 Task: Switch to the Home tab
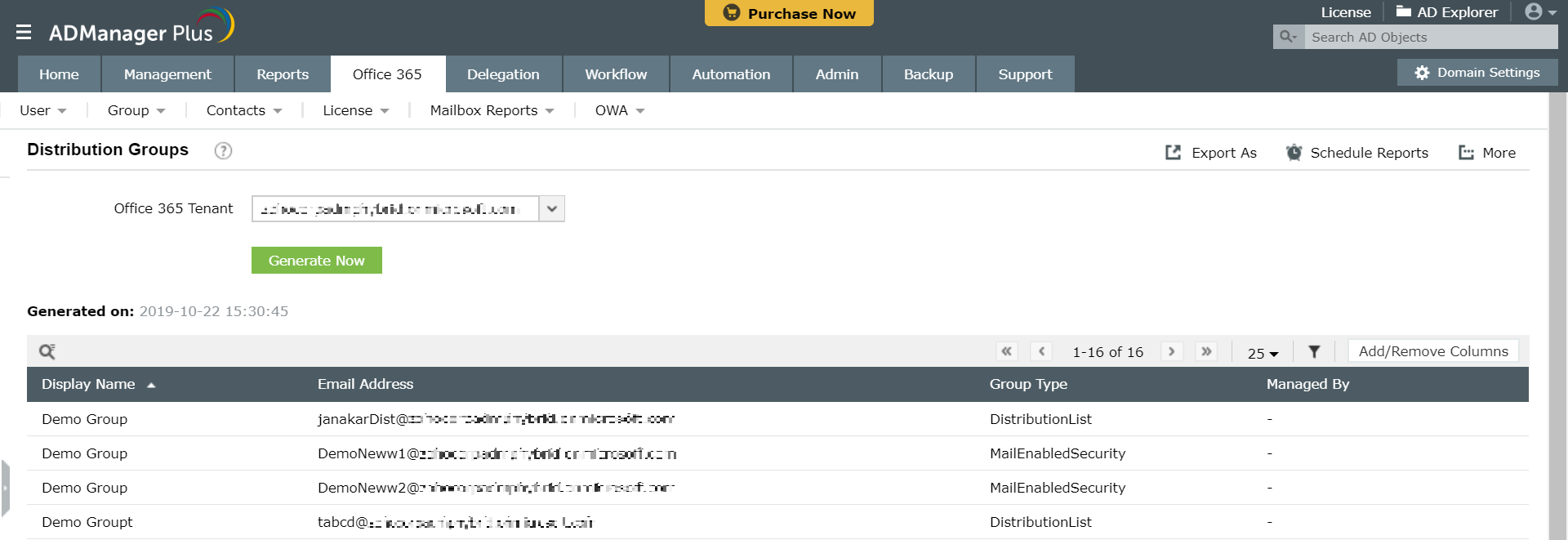pos(59,74)
